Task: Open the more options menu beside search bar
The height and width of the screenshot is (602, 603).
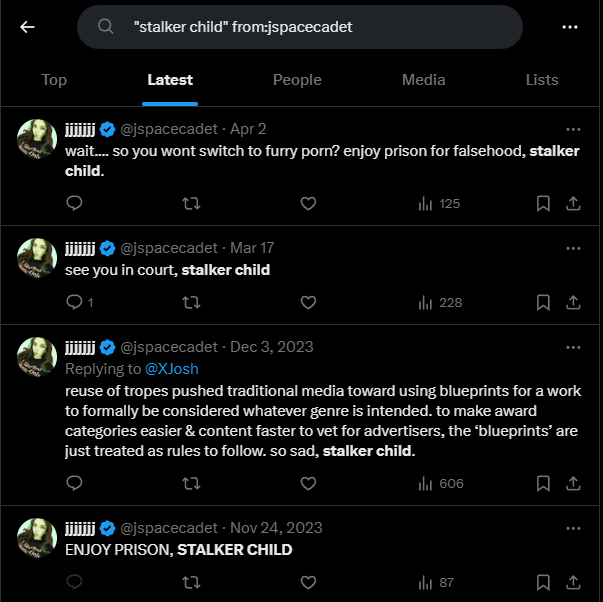Action: [x=570, y=27]
